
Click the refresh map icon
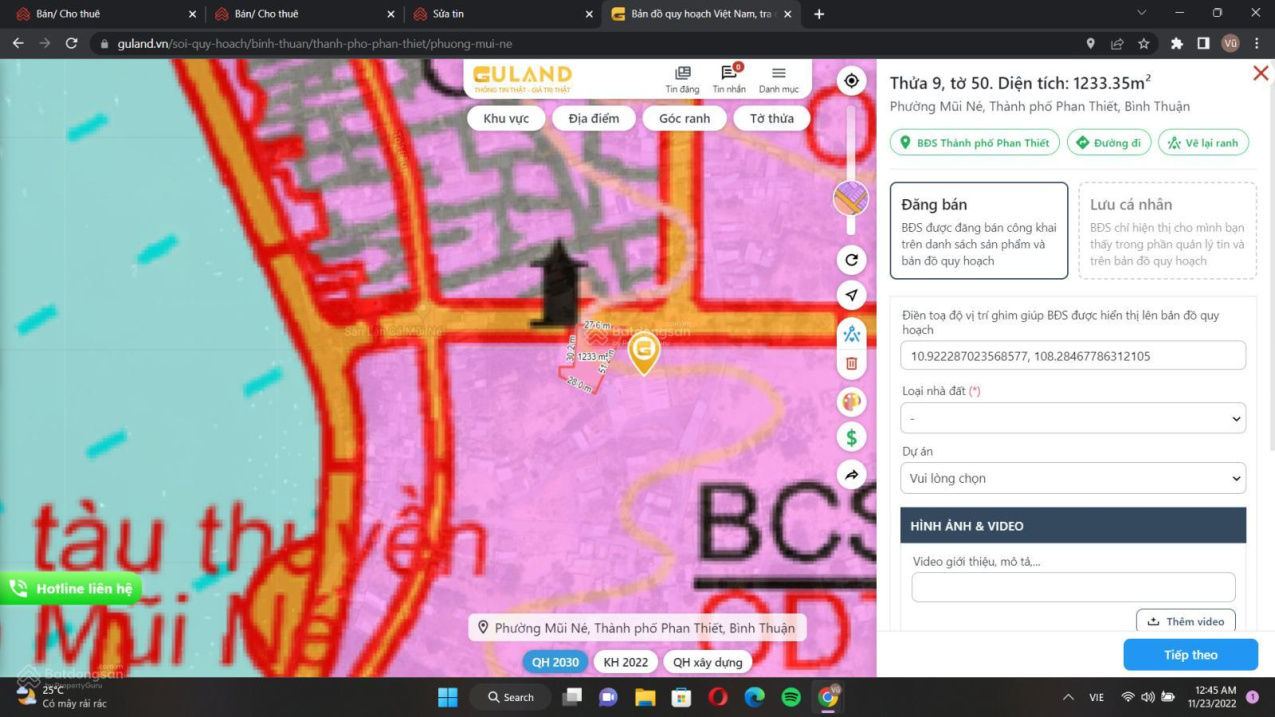click(851, 260)
